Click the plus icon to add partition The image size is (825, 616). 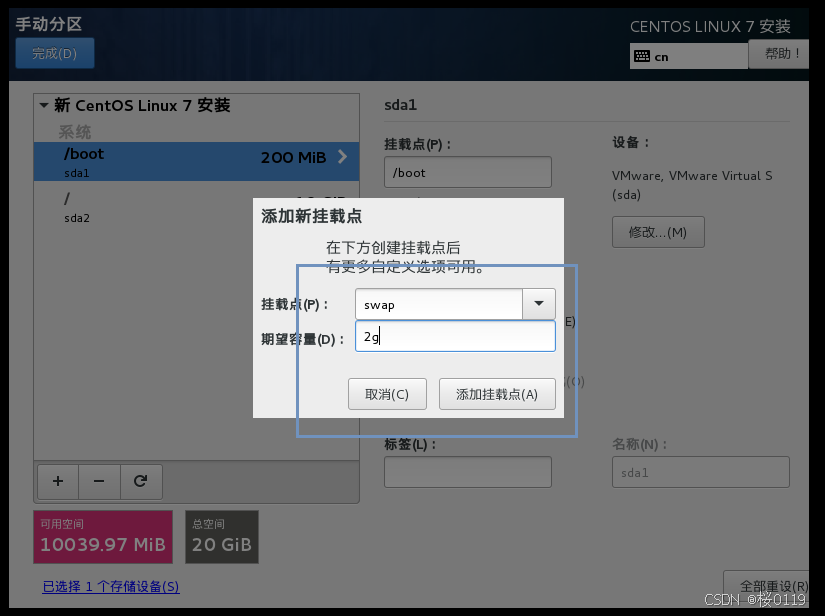[x=58, y=481]
